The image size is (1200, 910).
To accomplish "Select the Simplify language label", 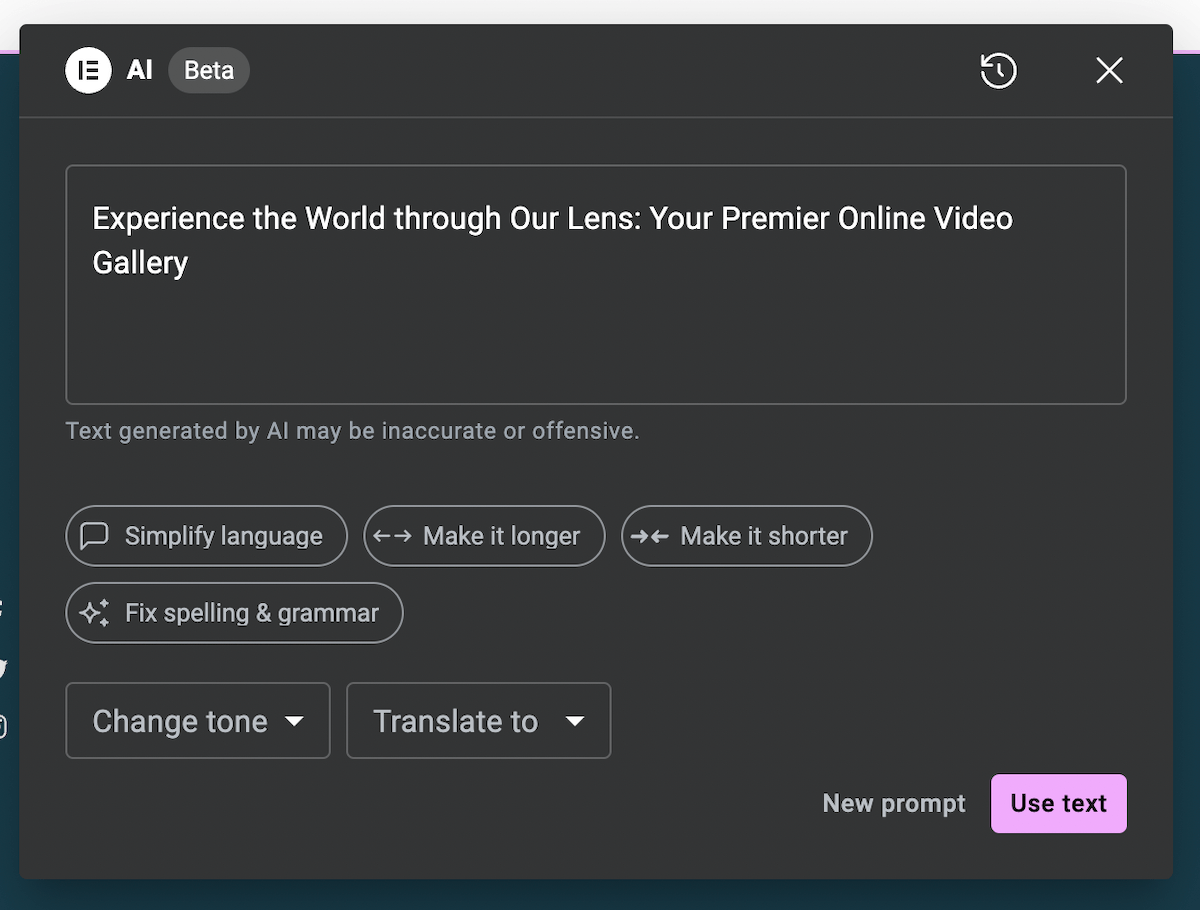I will [x=223, y=536].
